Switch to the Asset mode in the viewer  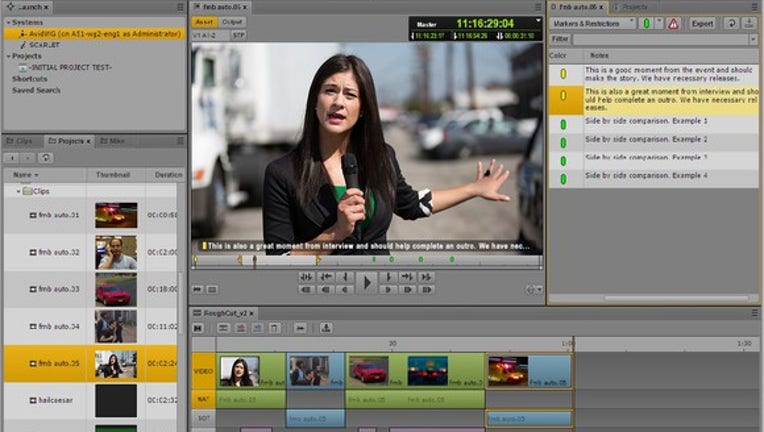coord(204,22)
